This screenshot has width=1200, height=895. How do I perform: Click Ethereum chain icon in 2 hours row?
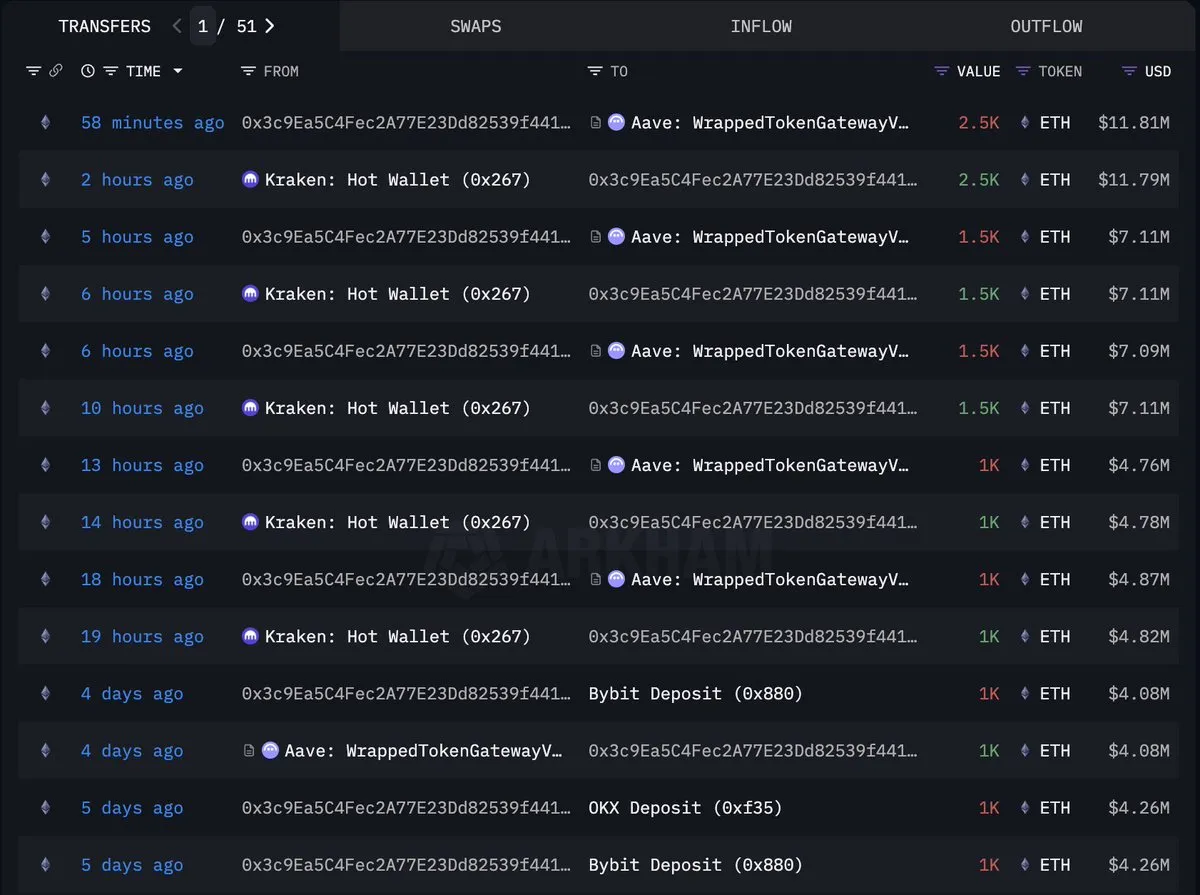click(x=44, y=180)
